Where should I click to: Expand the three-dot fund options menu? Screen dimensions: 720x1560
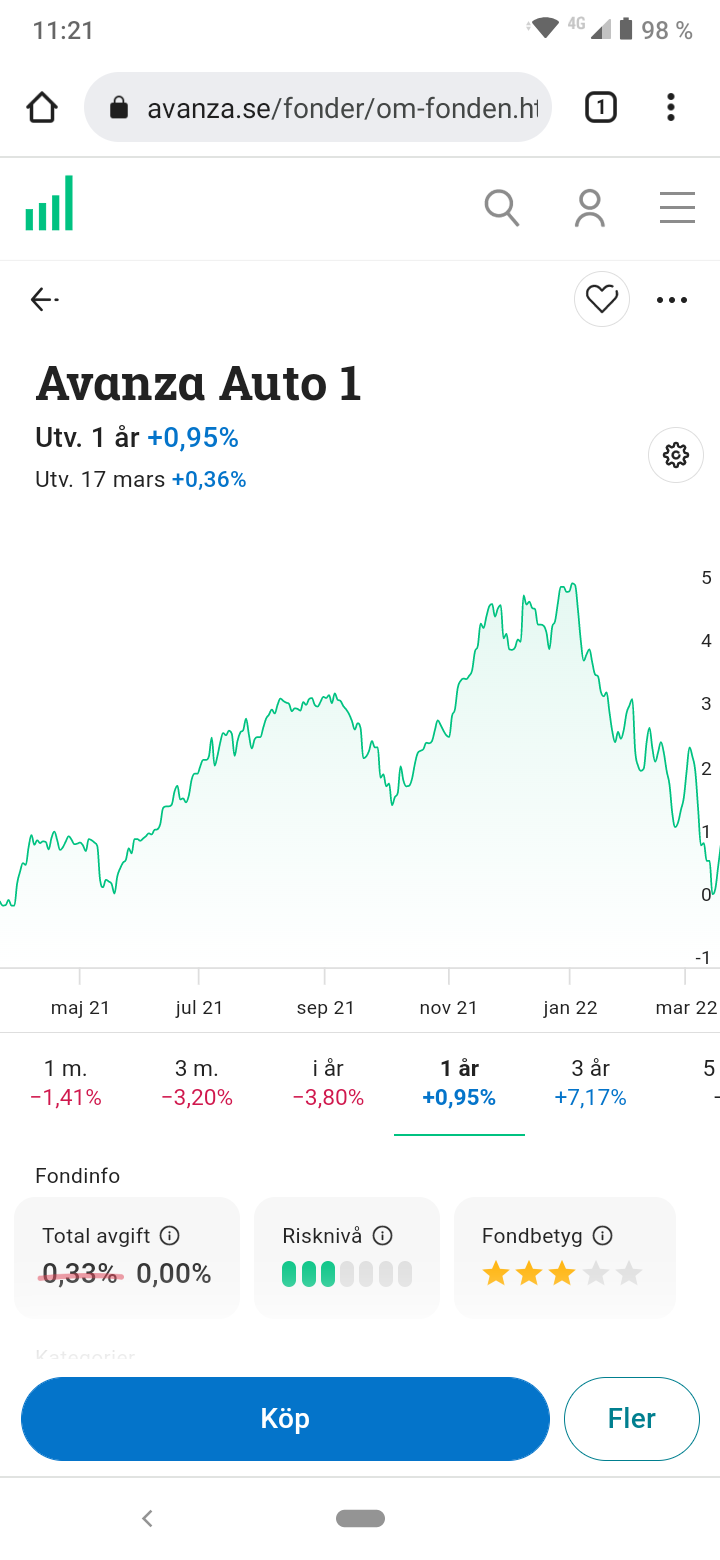point(672,299)
